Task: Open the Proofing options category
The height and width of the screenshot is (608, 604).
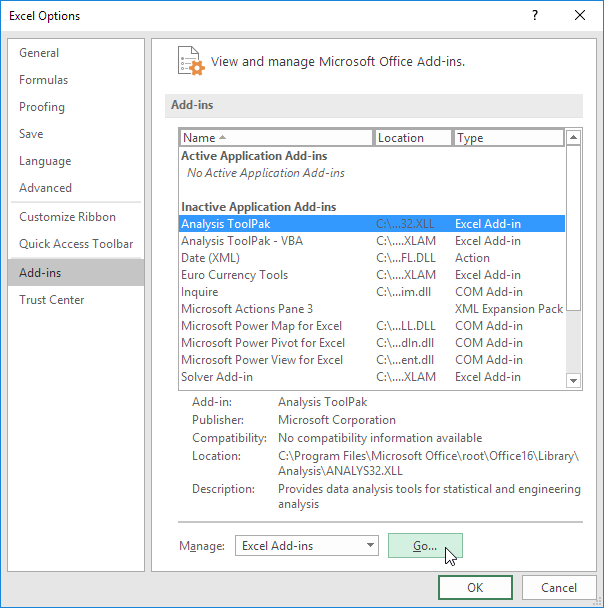Action: click(76, 107)
